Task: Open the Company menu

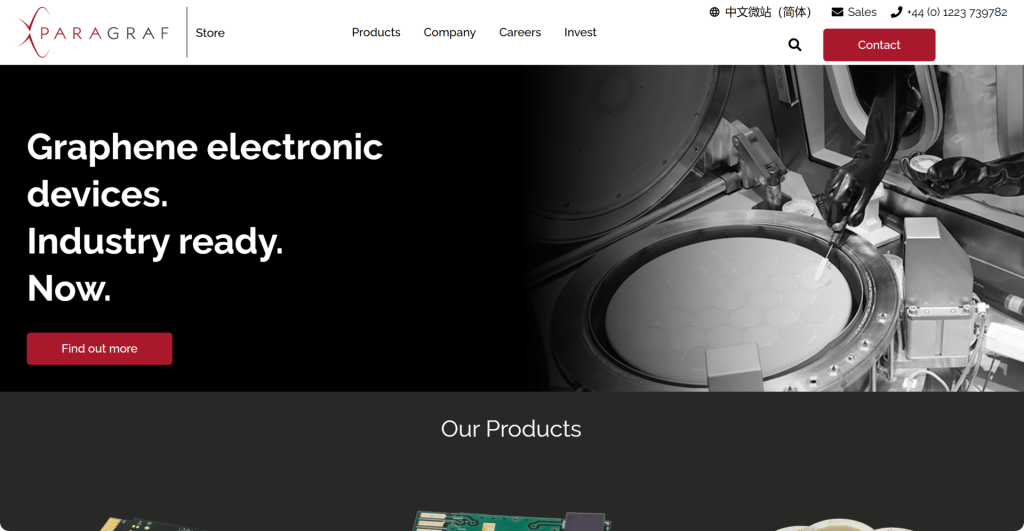Action: tap(449, 33)
